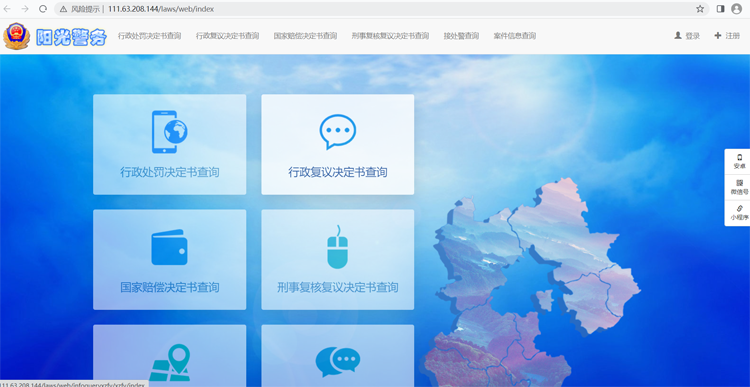This screenshot has width=750, height=387.
Task: Open the browser profile avatar icon
Action: (x=737, y=9)
